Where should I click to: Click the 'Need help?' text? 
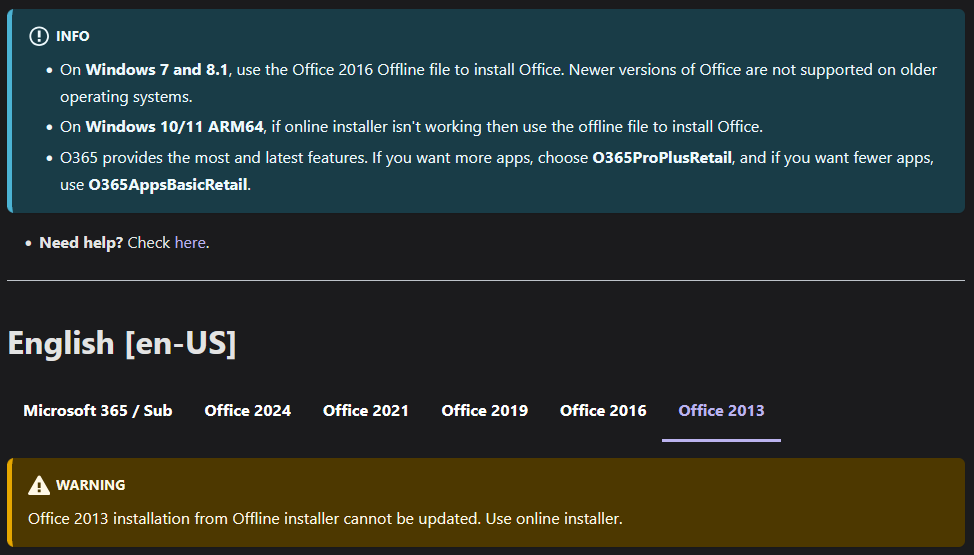(x=81, y=243)
